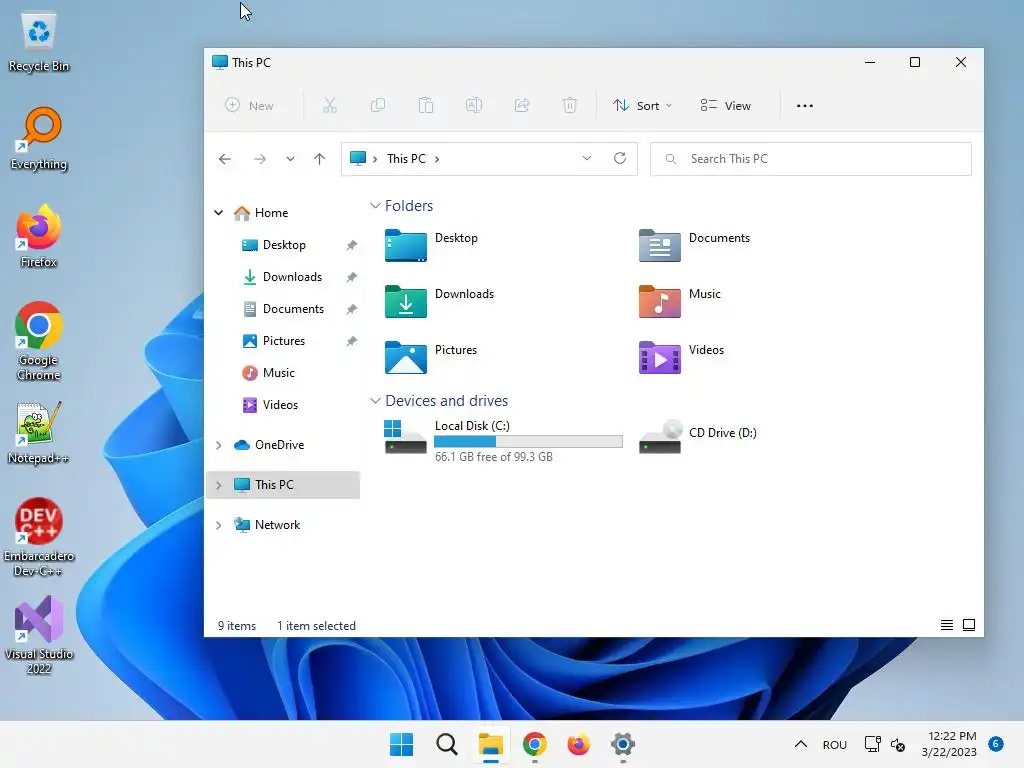The width and height of the screenshot is (1024, 768).
Task: Click This PC breadcrumb in address bar
Action: (406, 159)
